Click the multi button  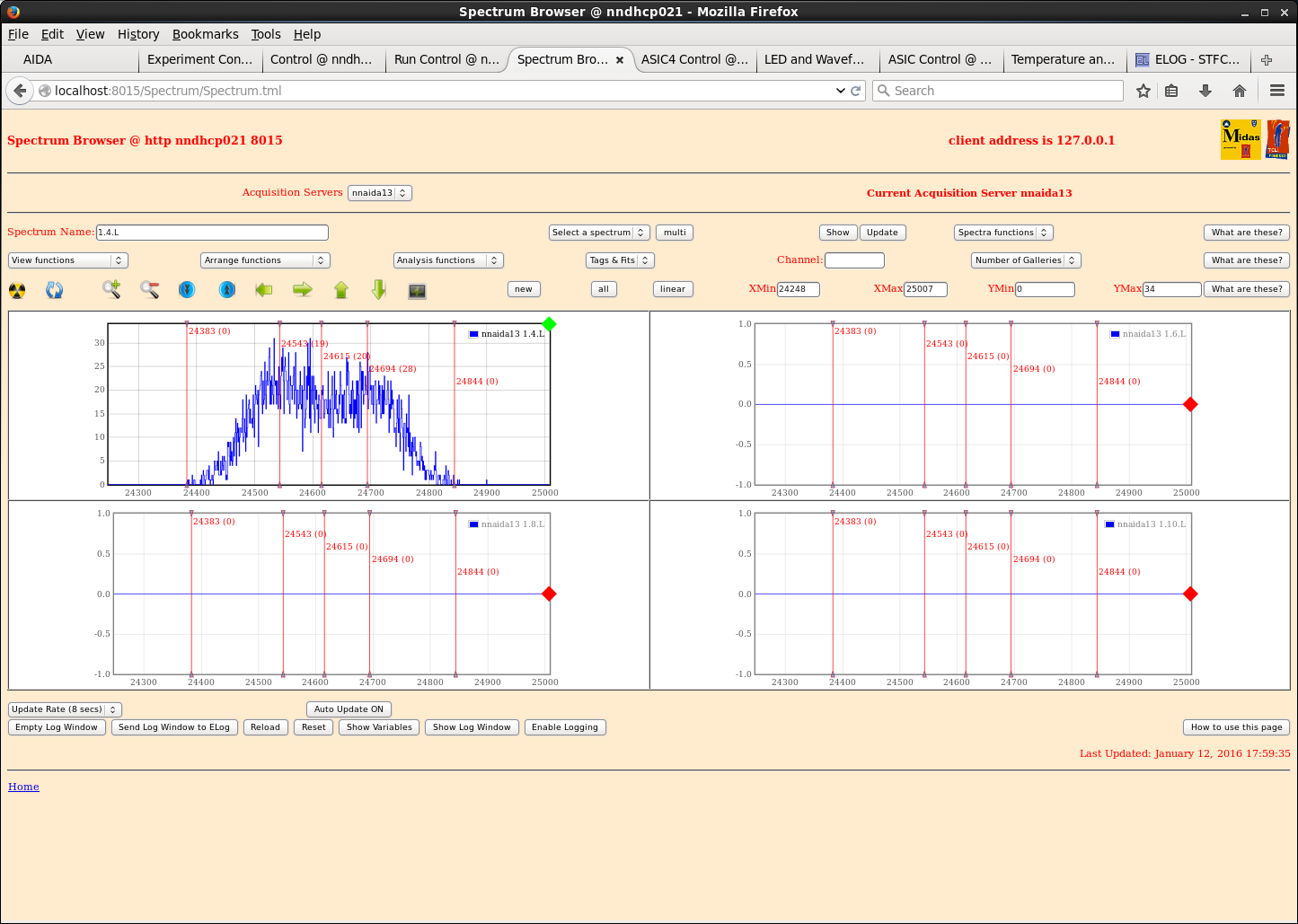[675, 233]
